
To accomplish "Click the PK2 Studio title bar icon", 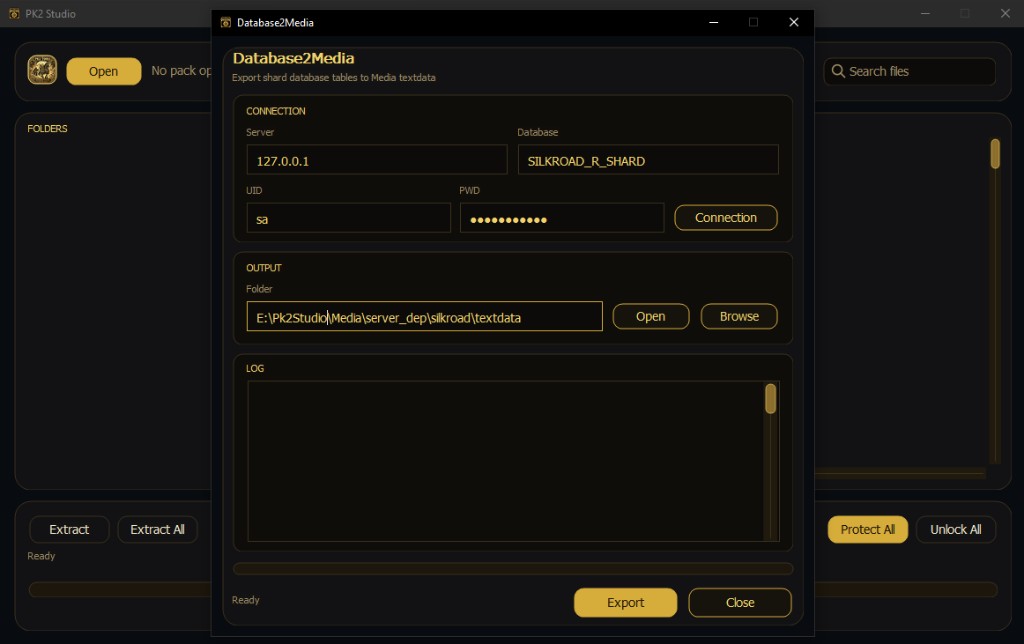I will point(14,13).
